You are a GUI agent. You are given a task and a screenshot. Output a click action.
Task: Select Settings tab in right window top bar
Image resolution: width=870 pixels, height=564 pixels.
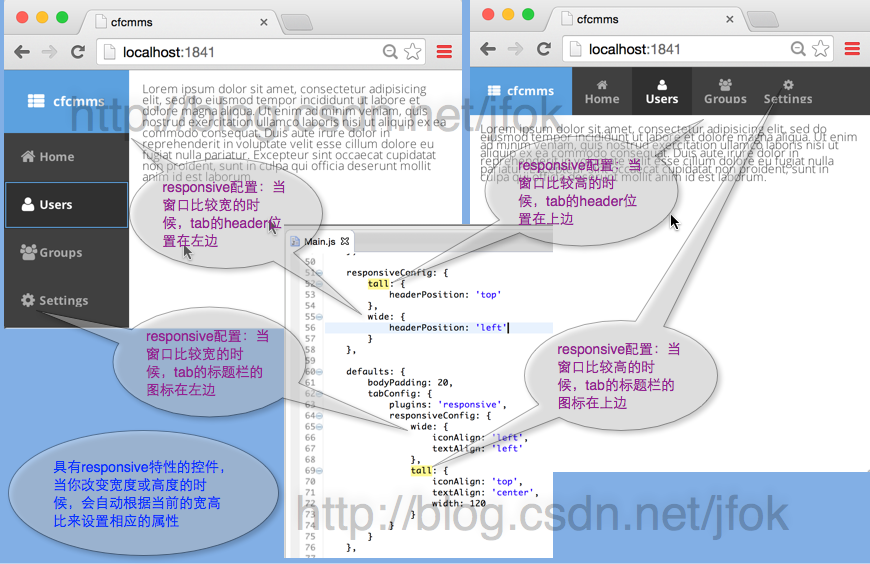(x=788, y=92)
